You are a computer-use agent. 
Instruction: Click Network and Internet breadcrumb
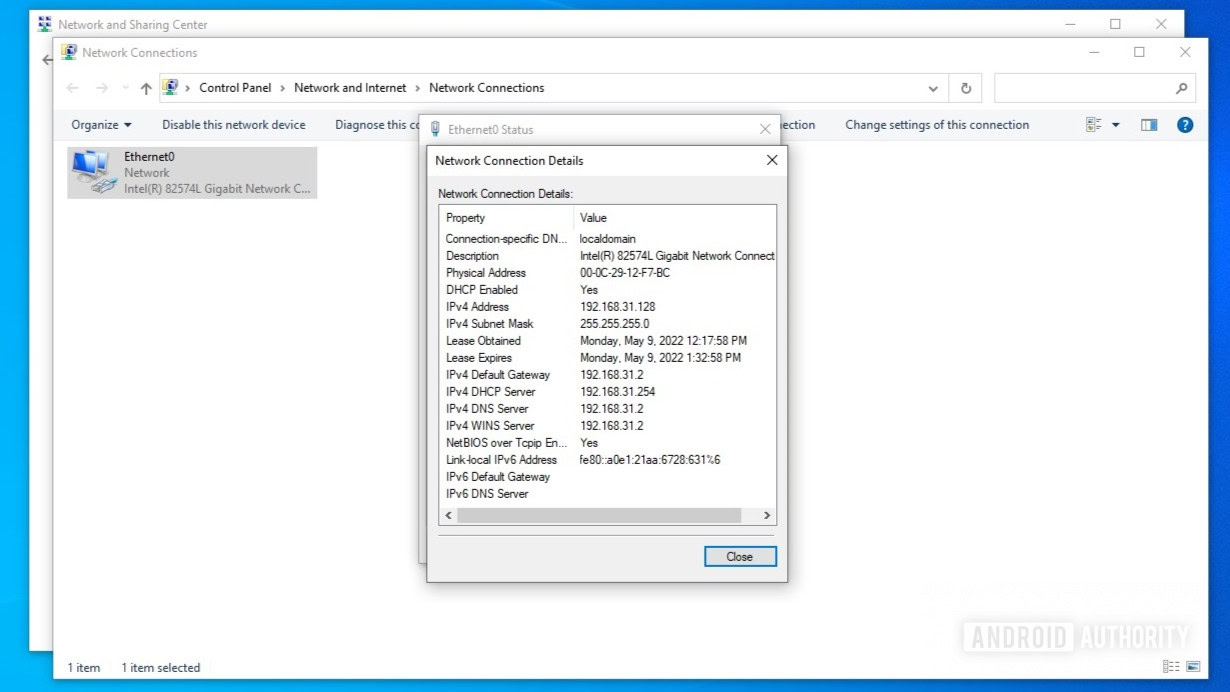point(350,88)
